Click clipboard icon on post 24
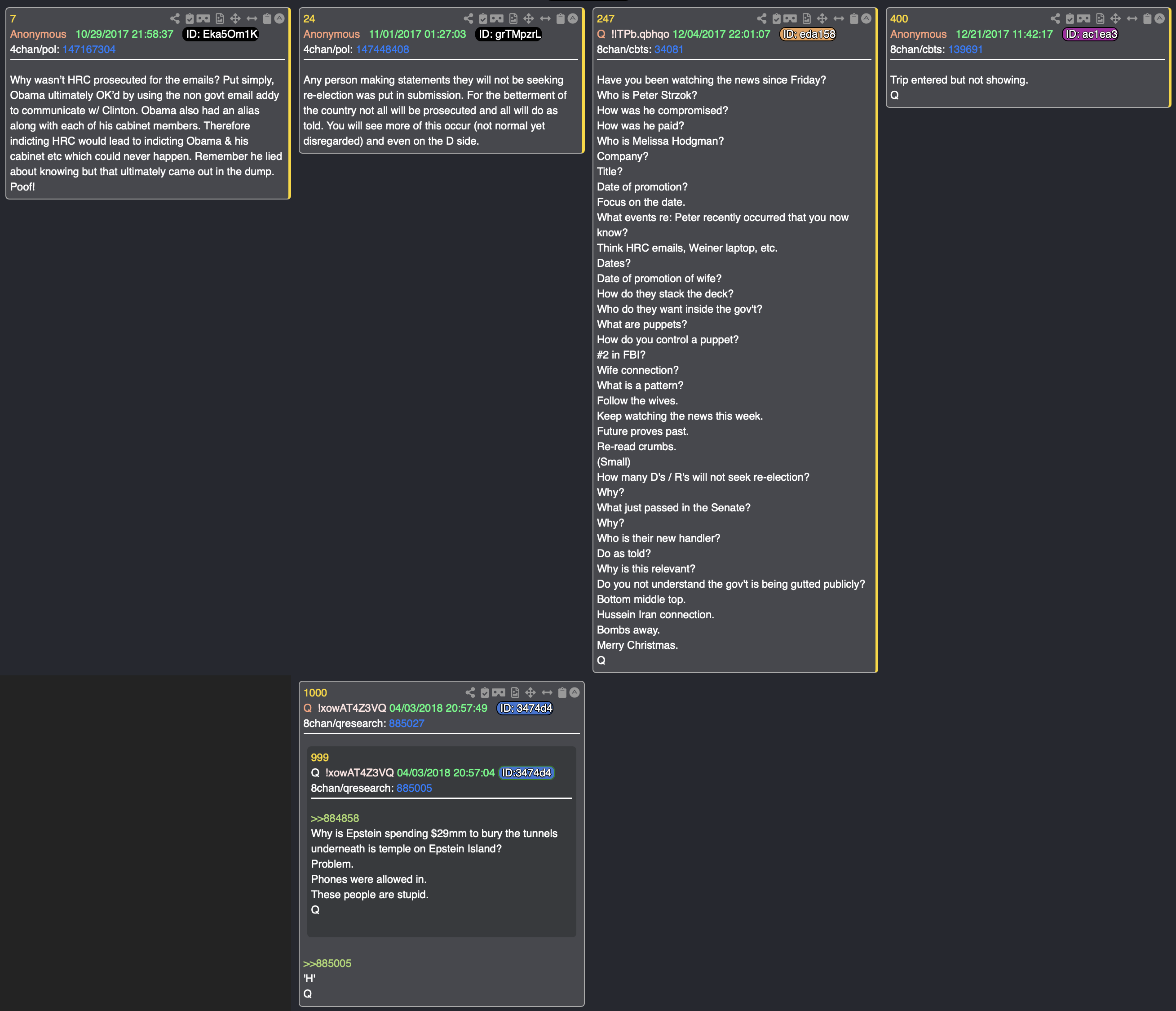The width and height of the screenshot is (1176, 1011). coord(560,19)
